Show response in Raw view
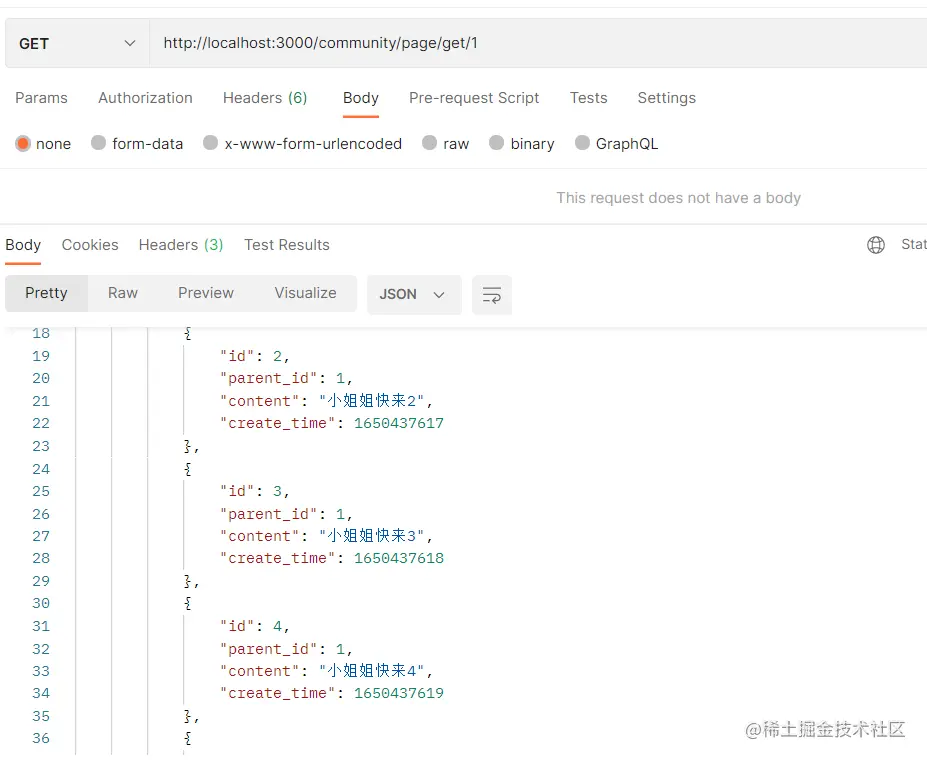The image size is (927, 761). pos(123,293)
